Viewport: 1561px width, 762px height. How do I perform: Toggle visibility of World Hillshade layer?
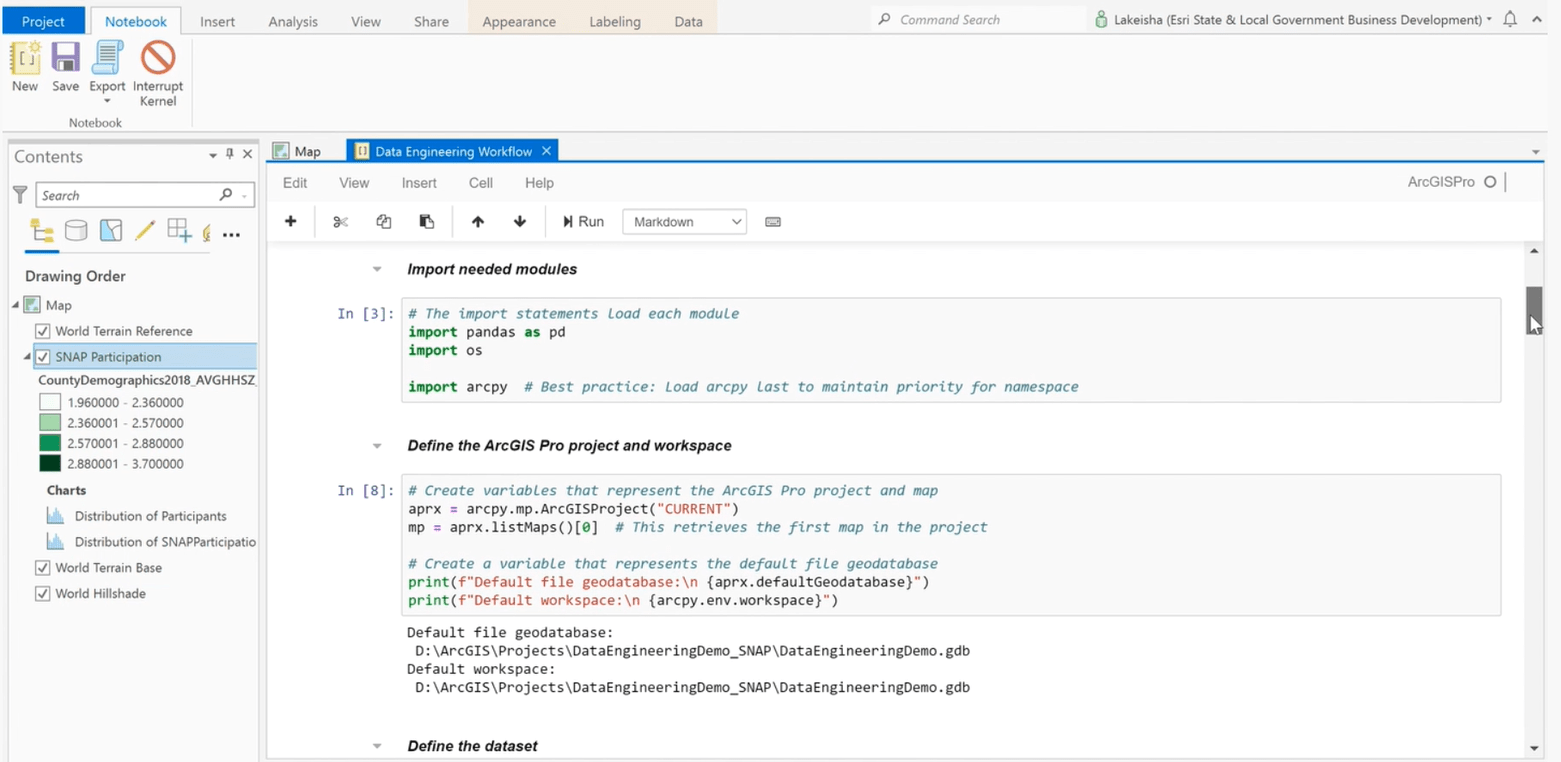(x=42, y=592)
